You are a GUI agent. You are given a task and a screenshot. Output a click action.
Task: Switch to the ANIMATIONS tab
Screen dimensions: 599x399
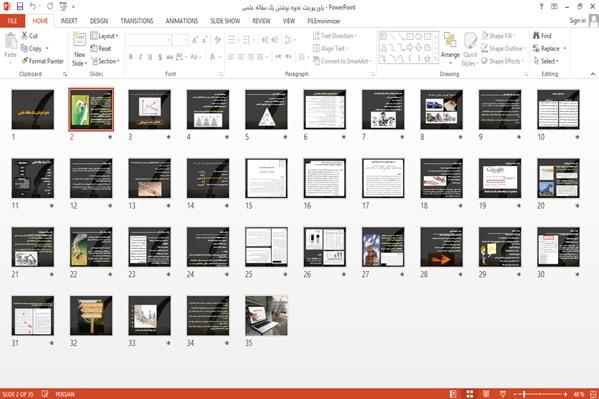point(182,21)
